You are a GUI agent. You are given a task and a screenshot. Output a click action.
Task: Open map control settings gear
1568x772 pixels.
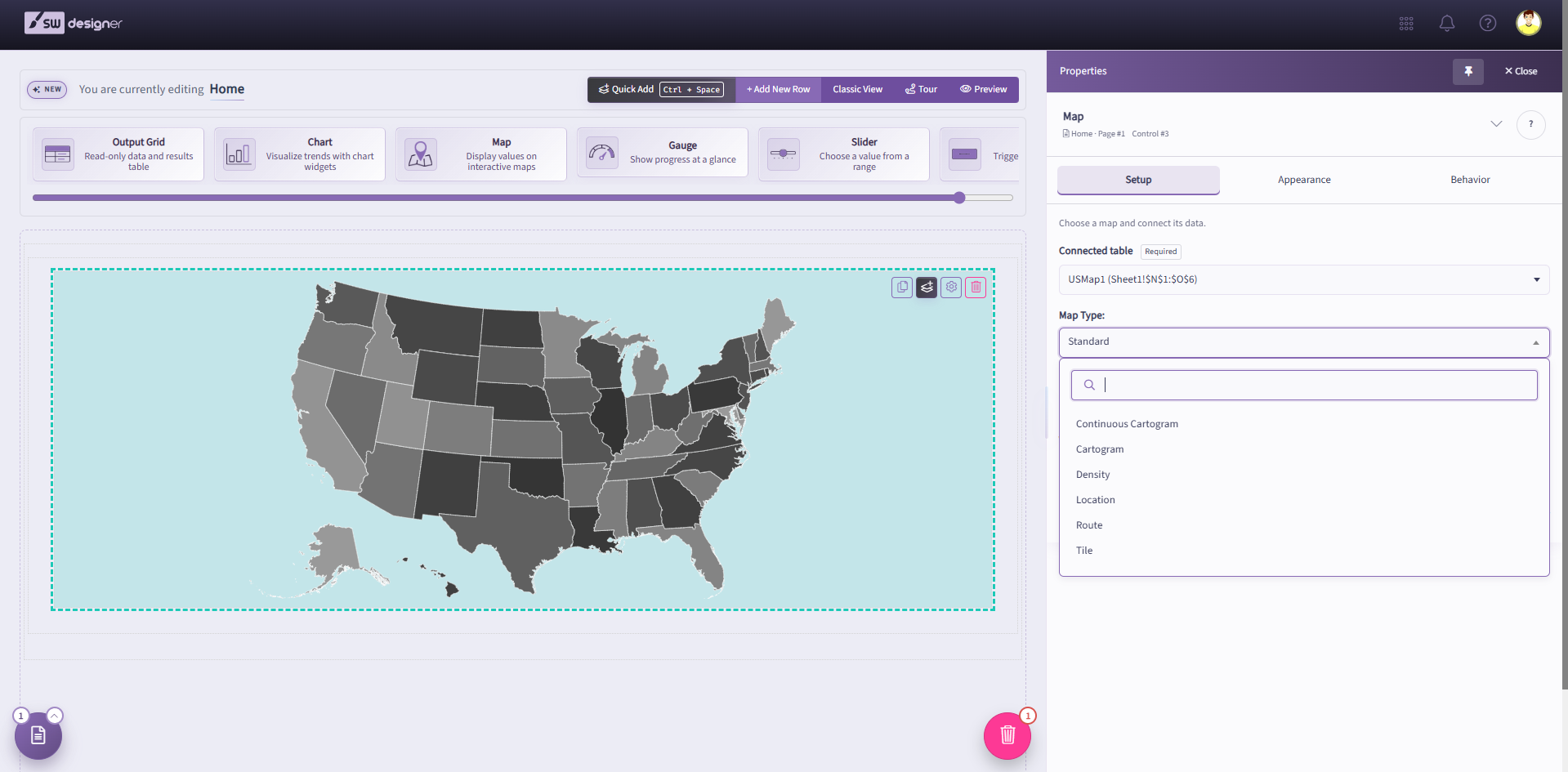coord(951,287)
